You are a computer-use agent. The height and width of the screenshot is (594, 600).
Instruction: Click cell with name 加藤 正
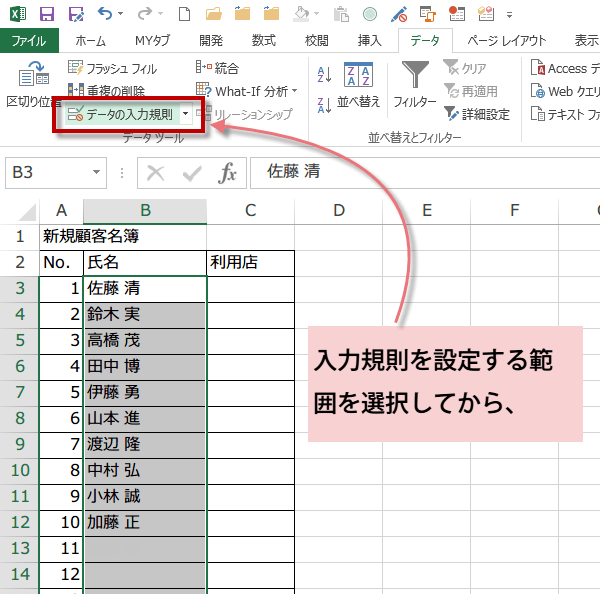[145, 523]
